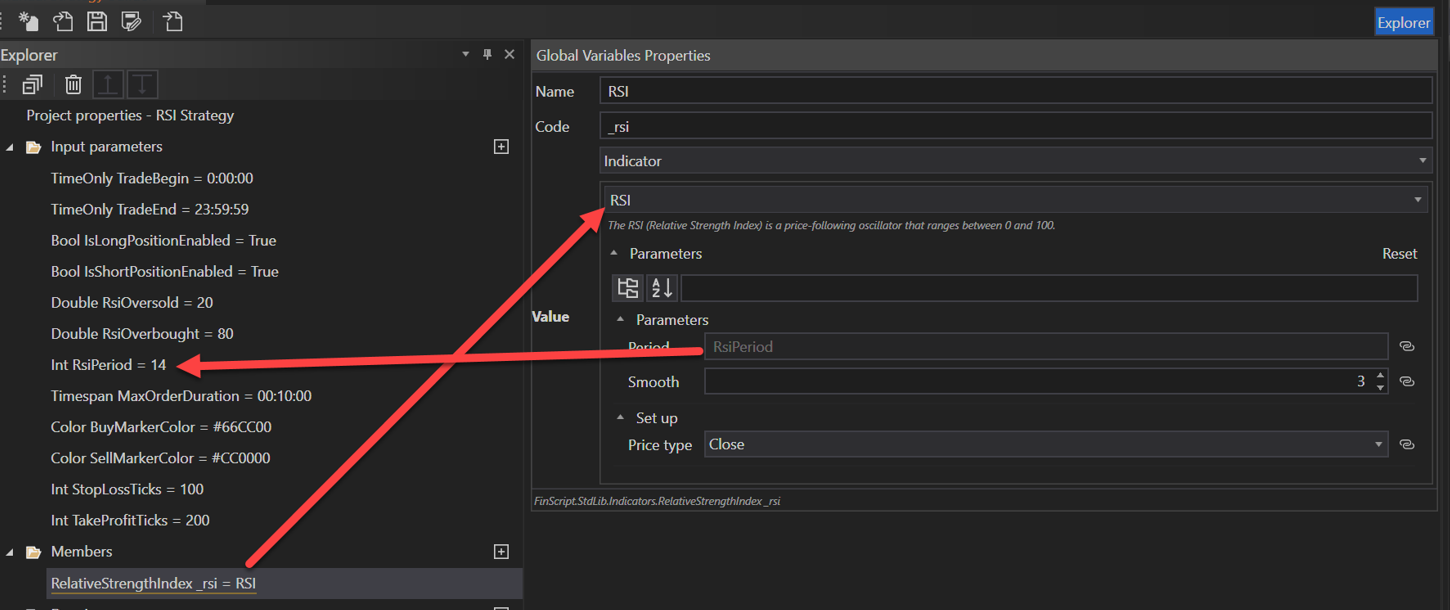This screenshot has height=610, width=1450.
Task: Add an input parameter with plus icon
Action: 502,147
